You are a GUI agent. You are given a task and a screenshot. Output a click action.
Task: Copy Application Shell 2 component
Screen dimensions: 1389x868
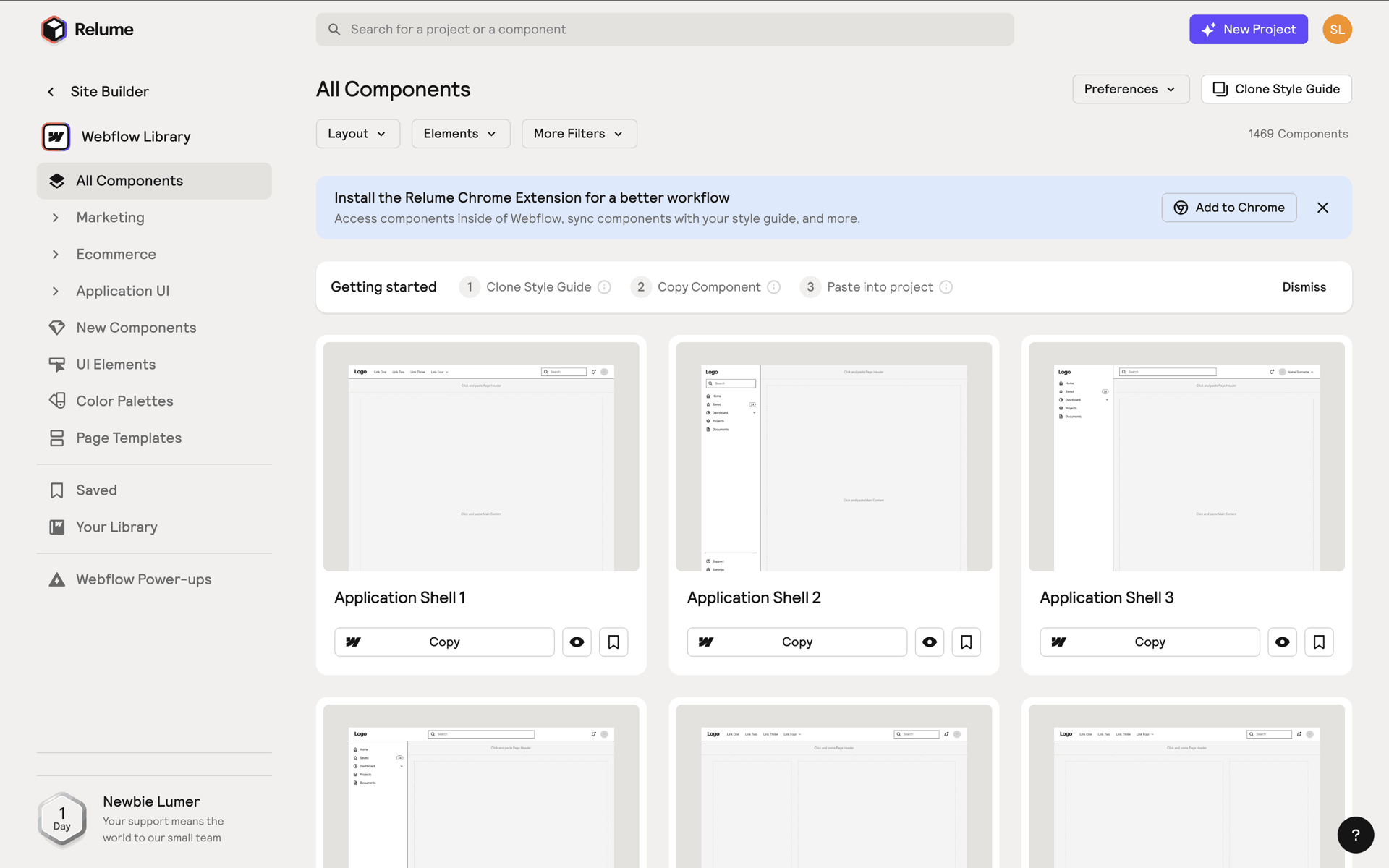797,642
